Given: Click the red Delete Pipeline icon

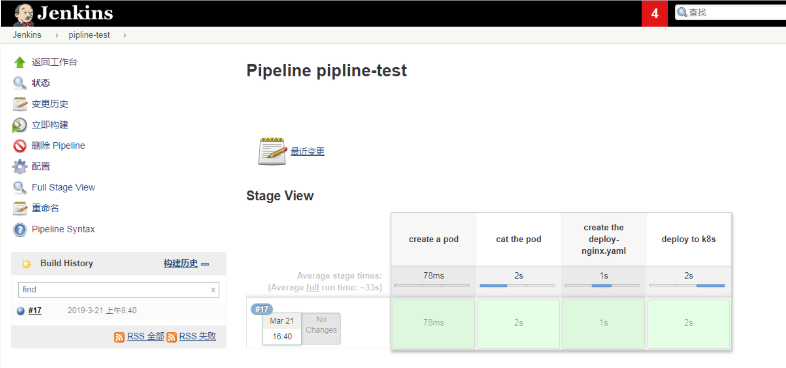Looking at the screenshot, I should coord(20,146).
